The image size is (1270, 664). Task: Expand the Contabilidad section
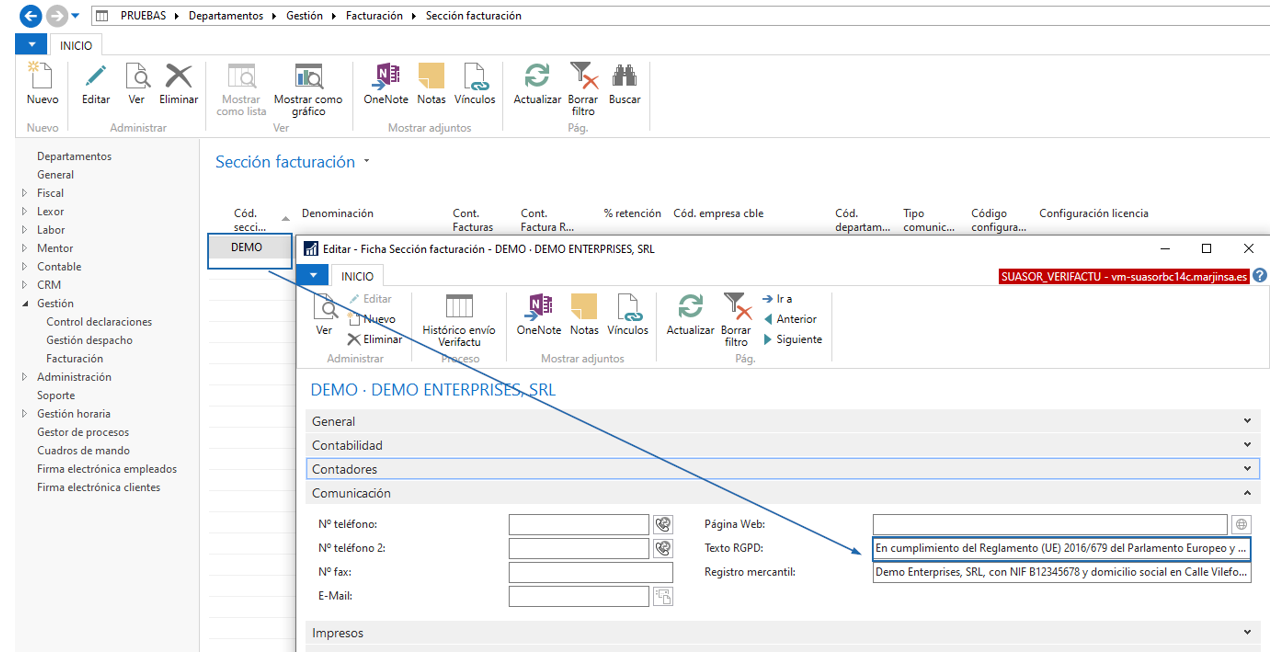[x=780, y=445]
